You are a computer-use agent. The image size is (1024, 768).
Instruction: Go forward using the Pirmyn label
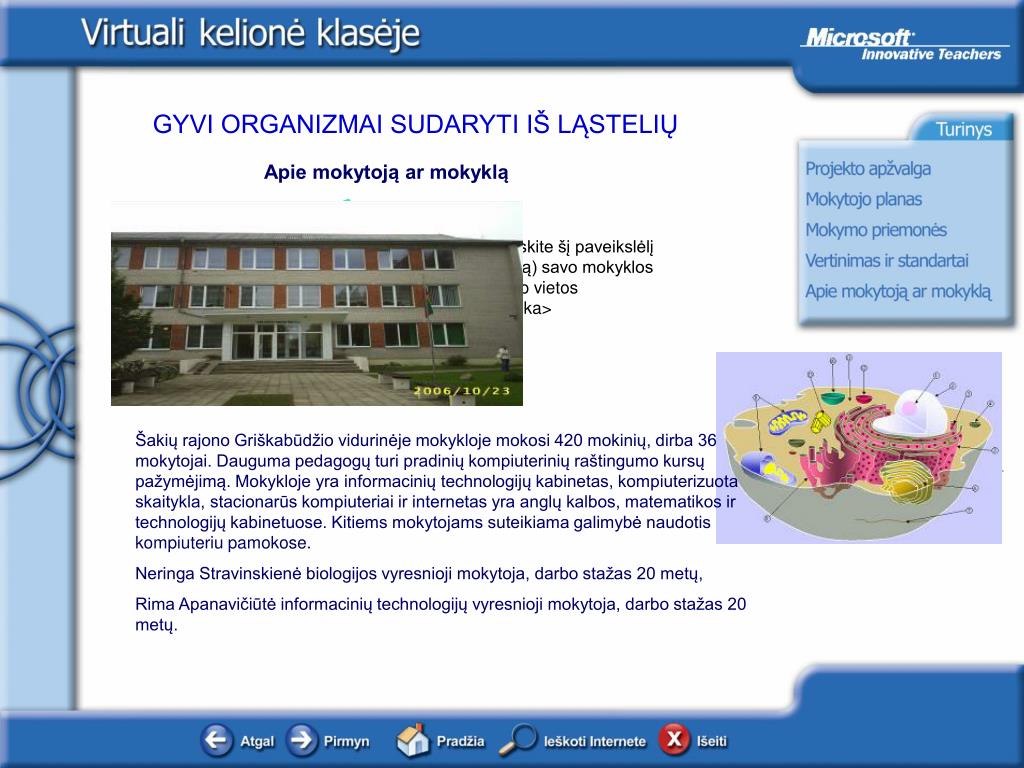click(x=346, y=742)
